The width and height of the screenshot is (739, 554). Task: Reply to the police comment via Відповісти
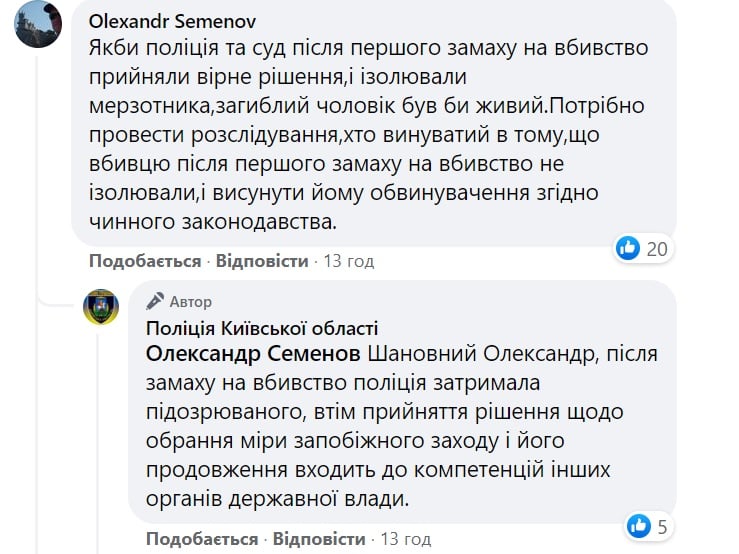click(319, 539)
